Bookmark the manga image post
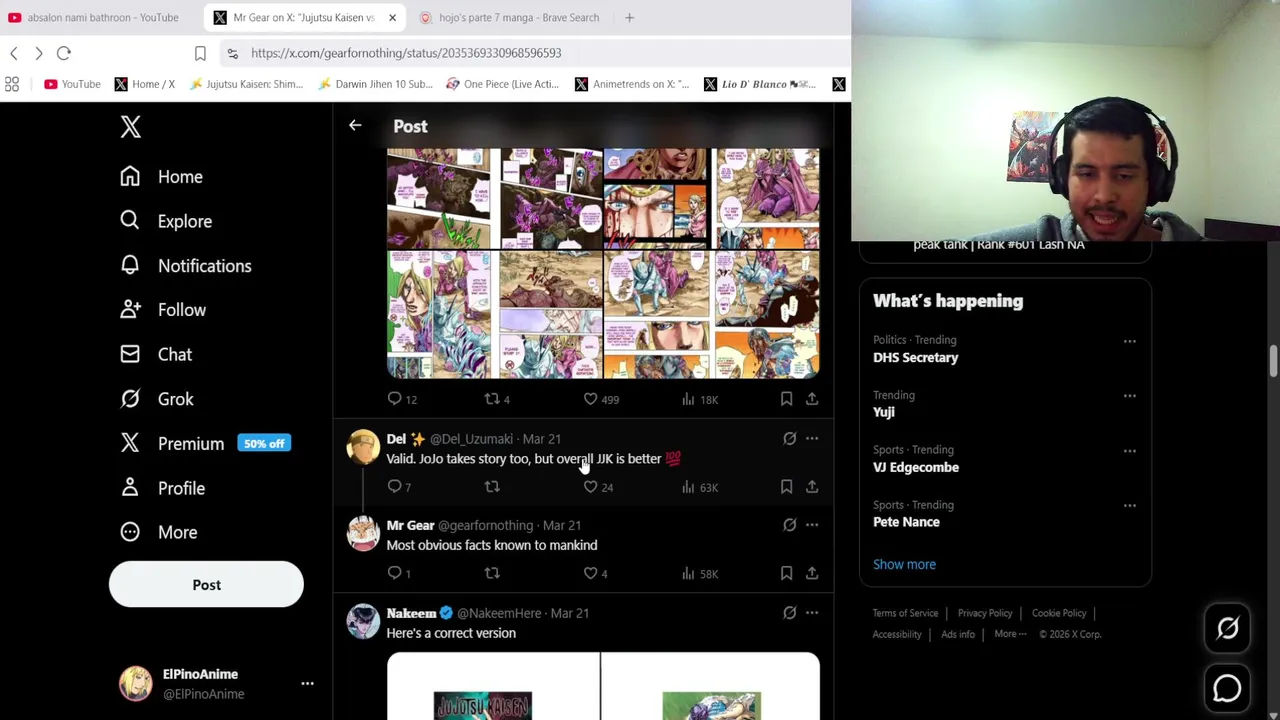 pos(786,399)
